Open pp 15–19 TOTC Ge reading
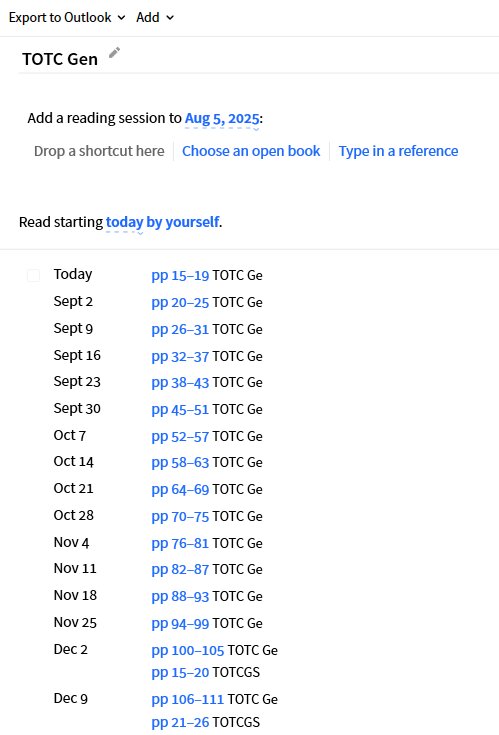The image size is (499, 735). tap(180, 276)
